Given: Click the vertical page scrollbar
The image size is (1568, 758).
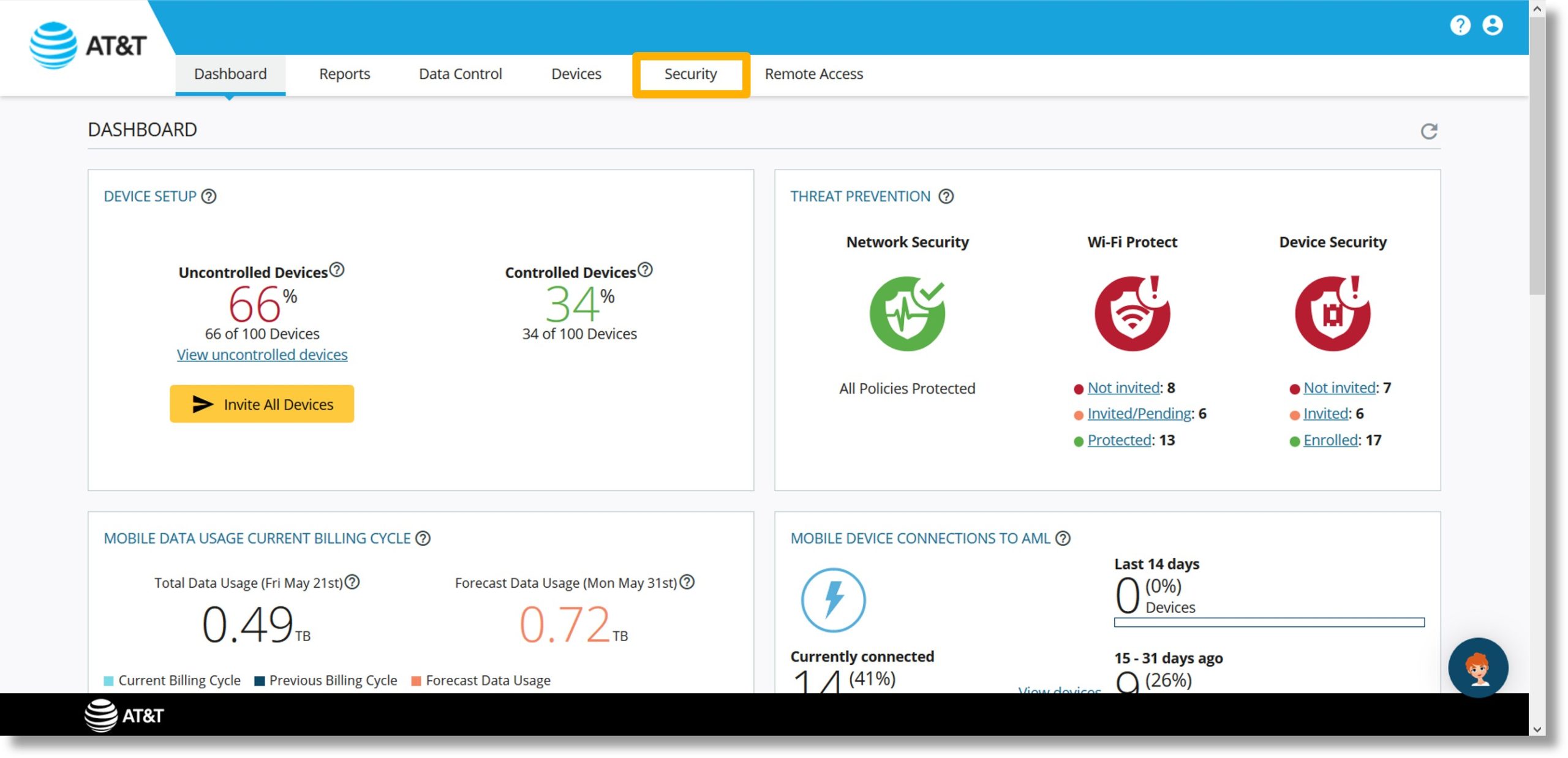Looking at the screenshot, I should [x=1537, y=156].
